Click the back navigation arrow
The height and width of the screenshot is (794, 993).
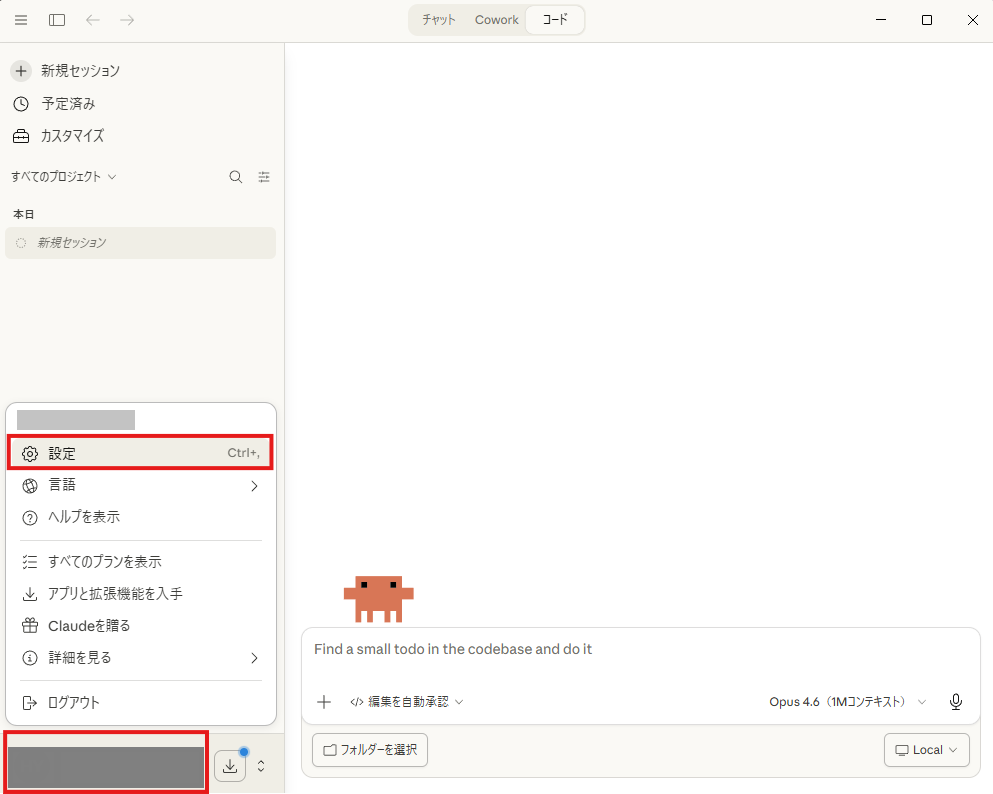coord(93,20)
